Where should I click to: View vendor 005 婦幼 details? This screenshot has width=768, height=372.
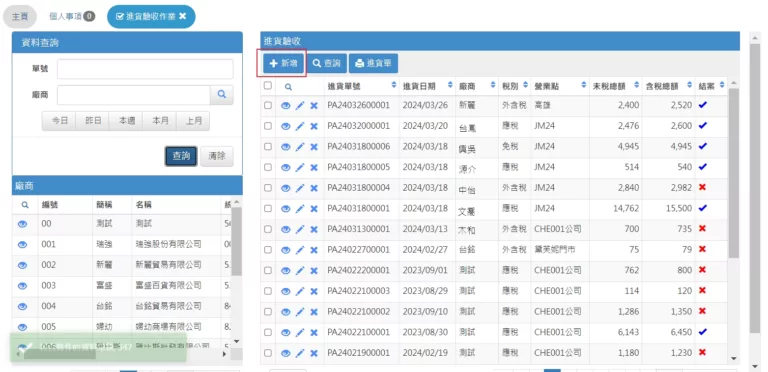pyautogui.click(x=23, y=327)
